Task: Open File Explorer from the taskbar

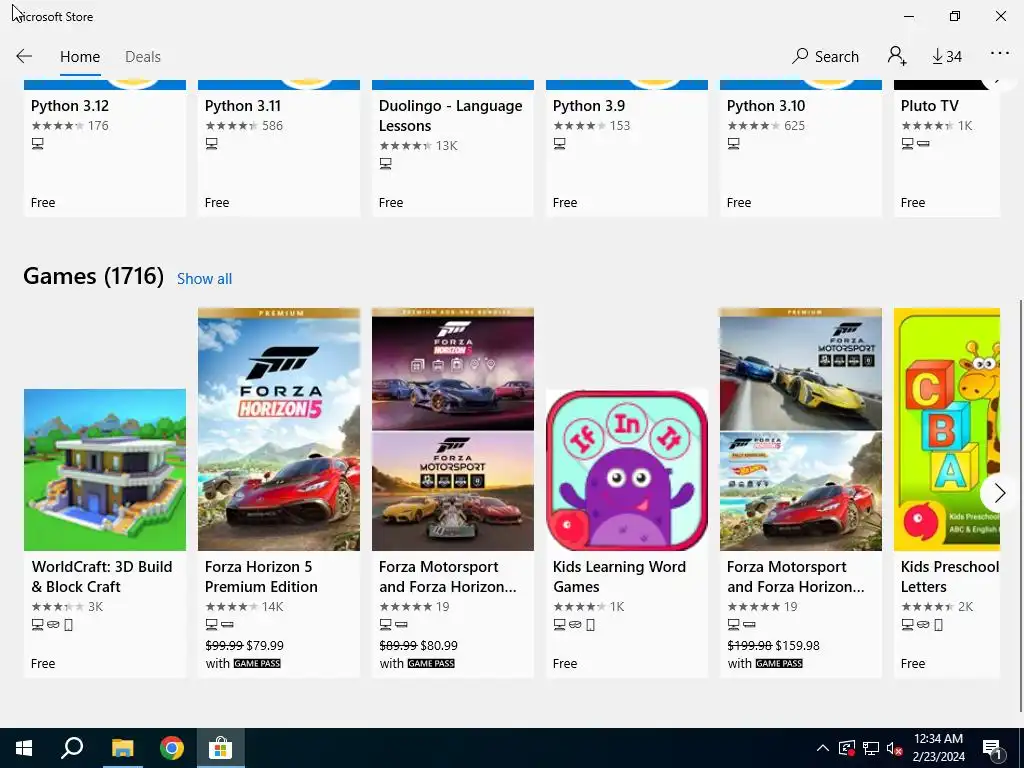Action: [122, 748]
